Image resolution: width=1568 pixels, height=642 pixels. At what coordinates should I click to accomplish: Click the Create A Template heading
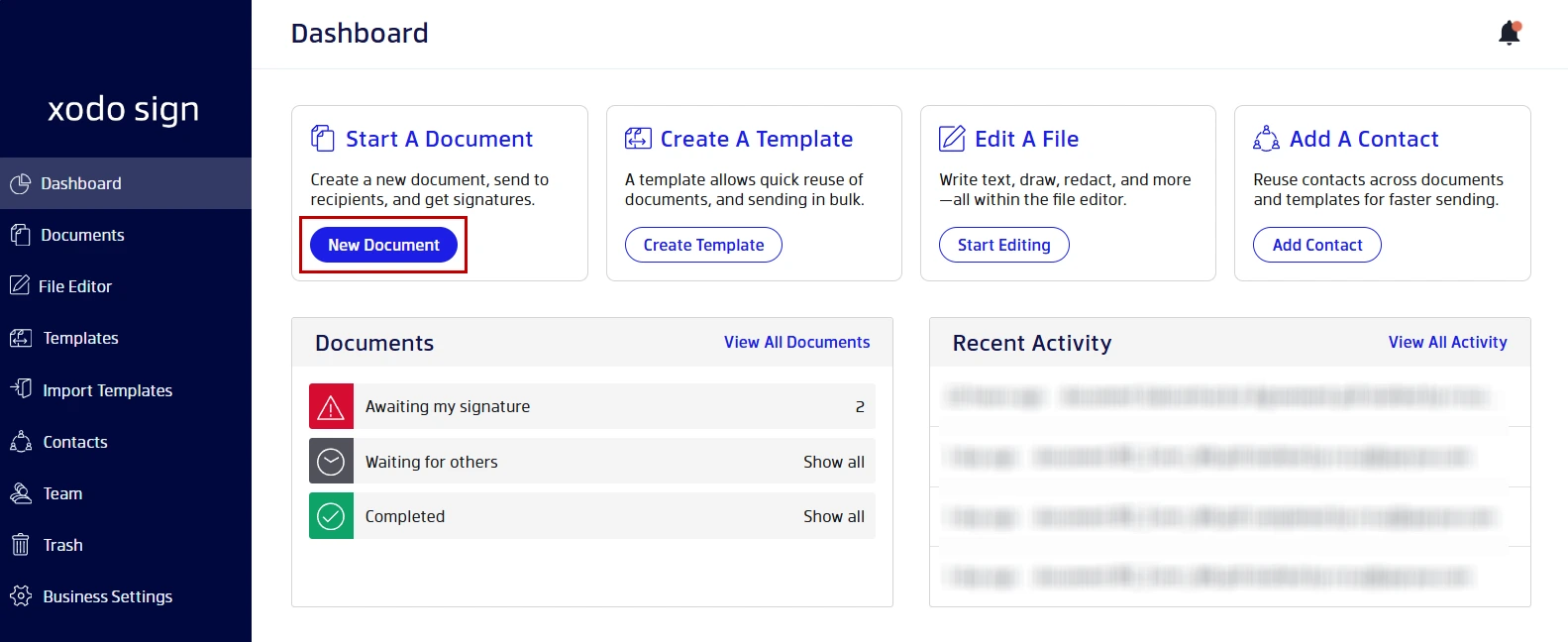[757, 139]
